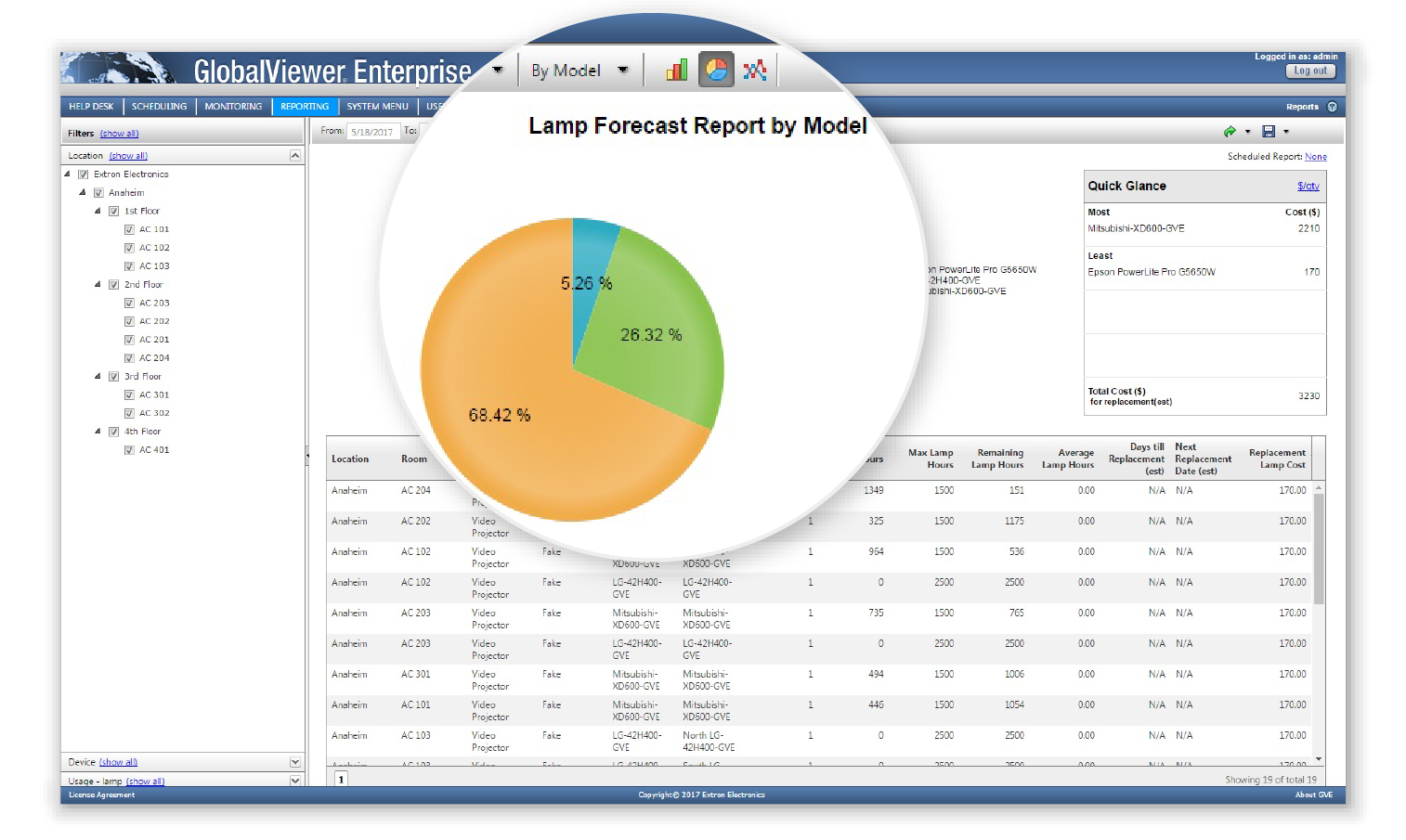
Task: Expand the Usage - lamp filter panel
Action: [295, 781]
